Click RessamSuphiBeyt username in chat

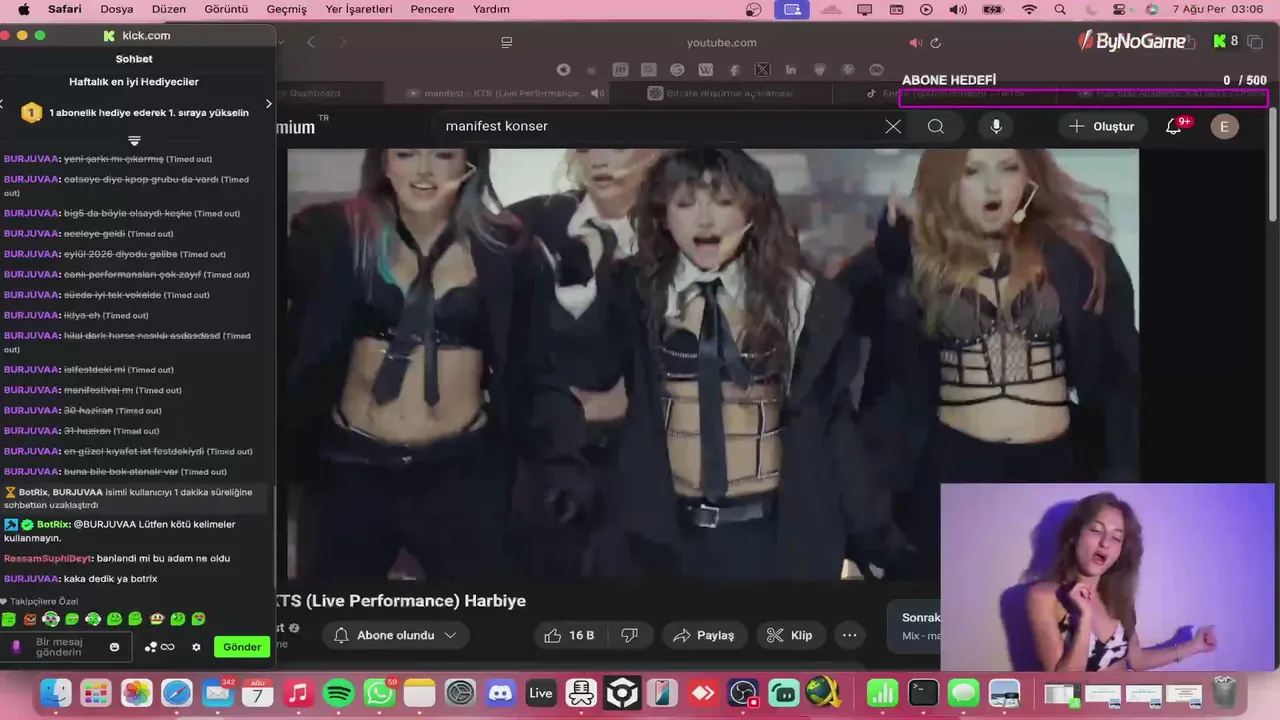click(x=47, y=558)
